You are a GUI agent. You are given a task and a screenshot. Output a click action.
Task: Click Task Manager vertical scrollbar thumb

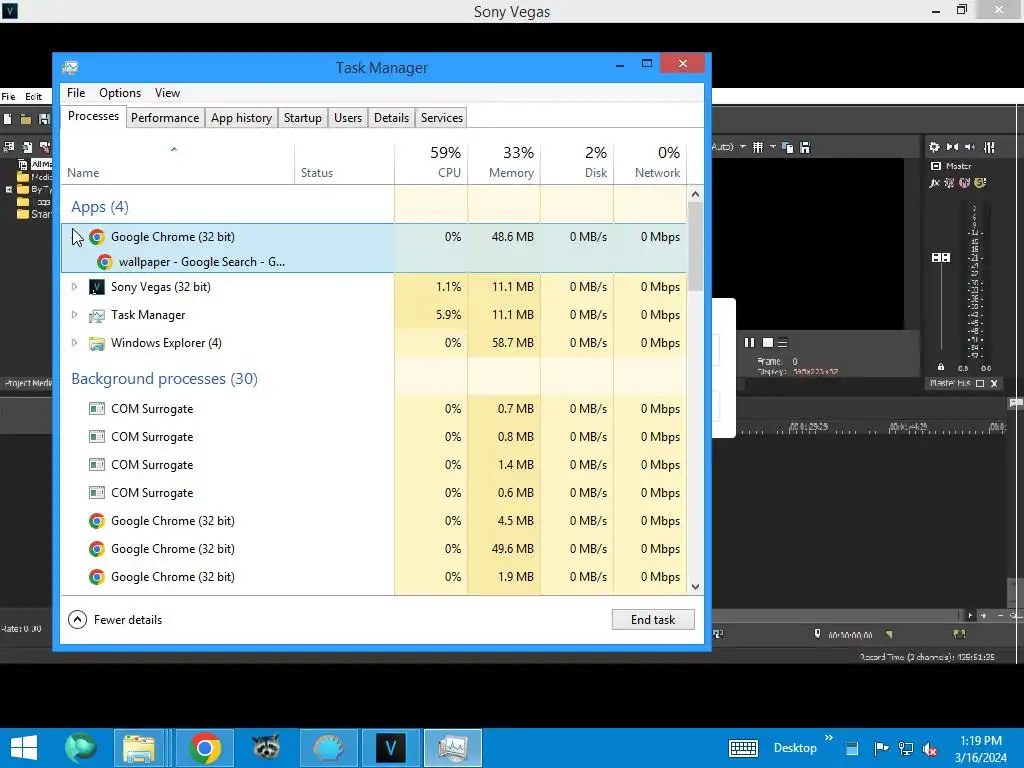tap(696, 246)
